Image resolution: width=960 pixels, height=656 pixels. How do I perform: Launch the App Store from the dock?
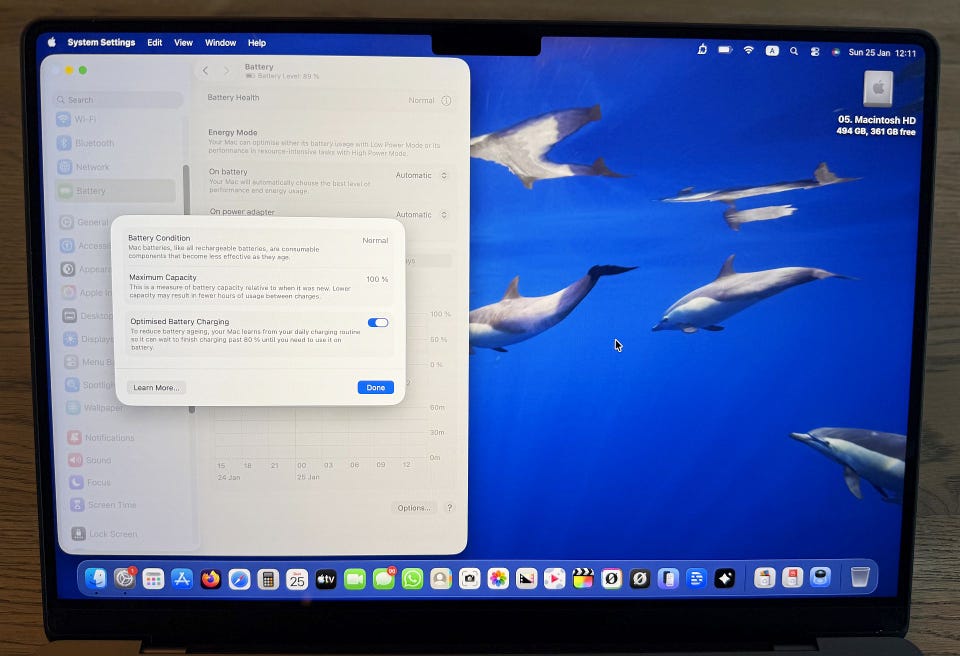(182, 579)
